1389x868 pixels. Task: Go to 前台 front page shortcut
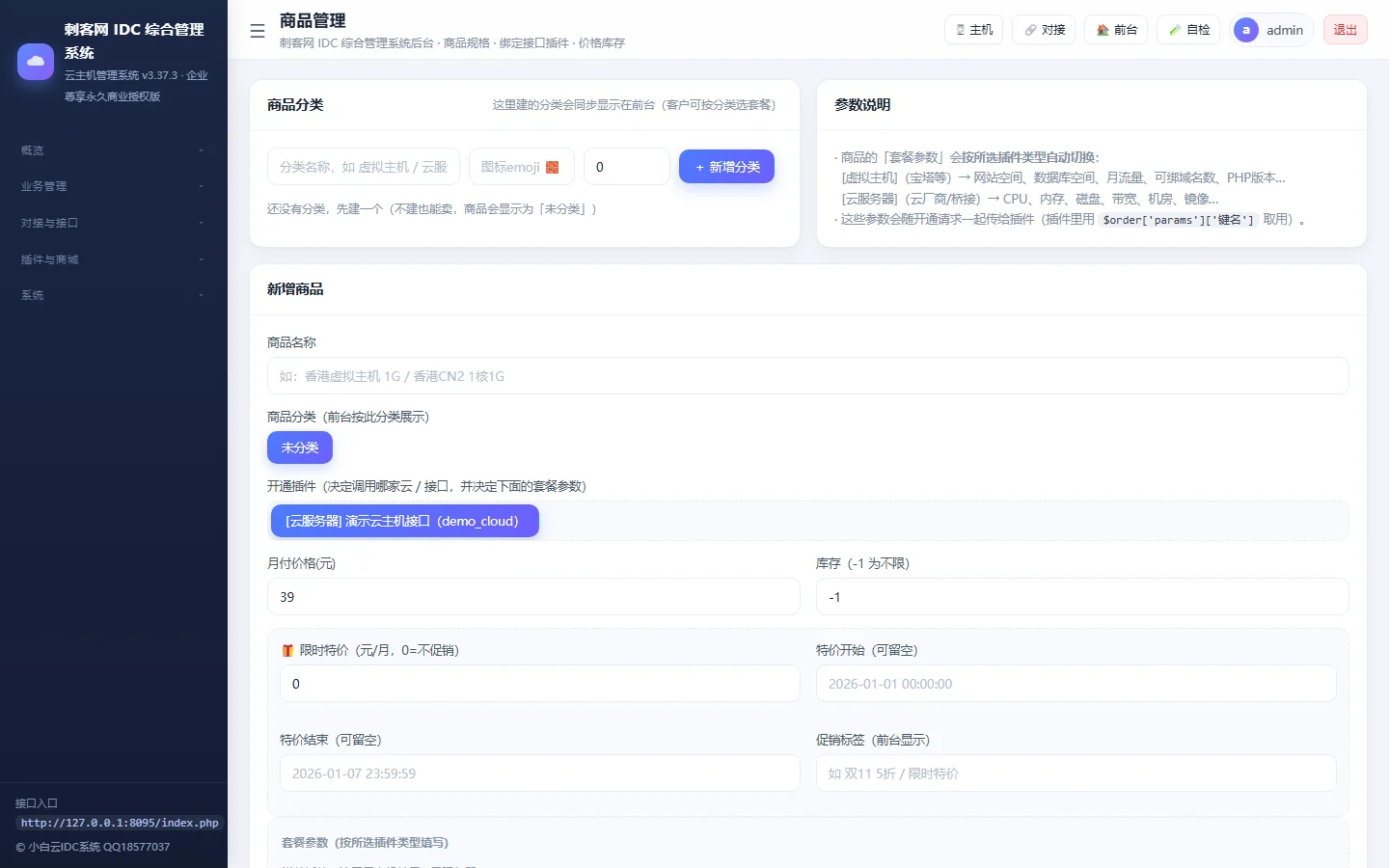[x=1117, y=30]
